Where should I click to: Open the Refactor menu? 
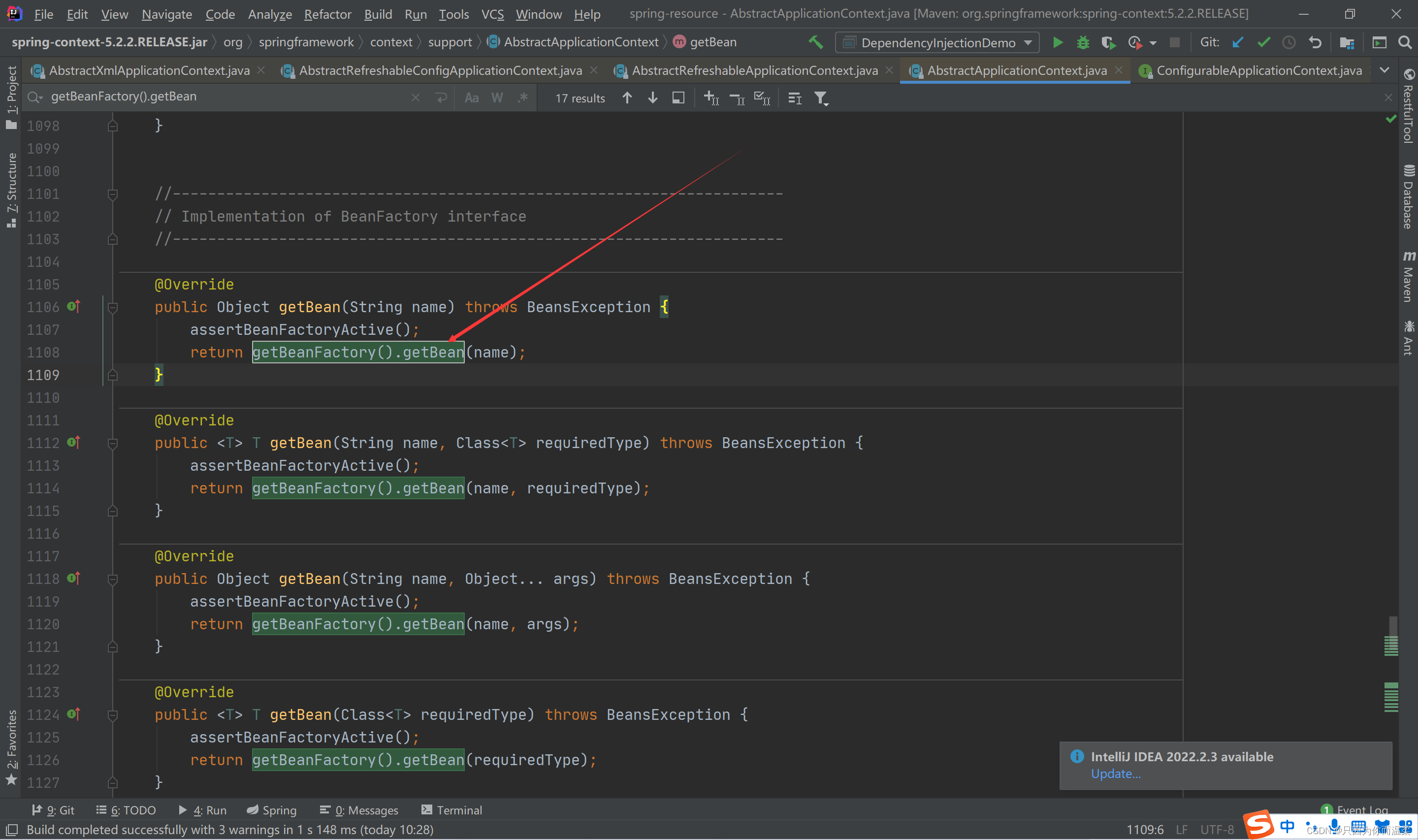tap(327, 14)
